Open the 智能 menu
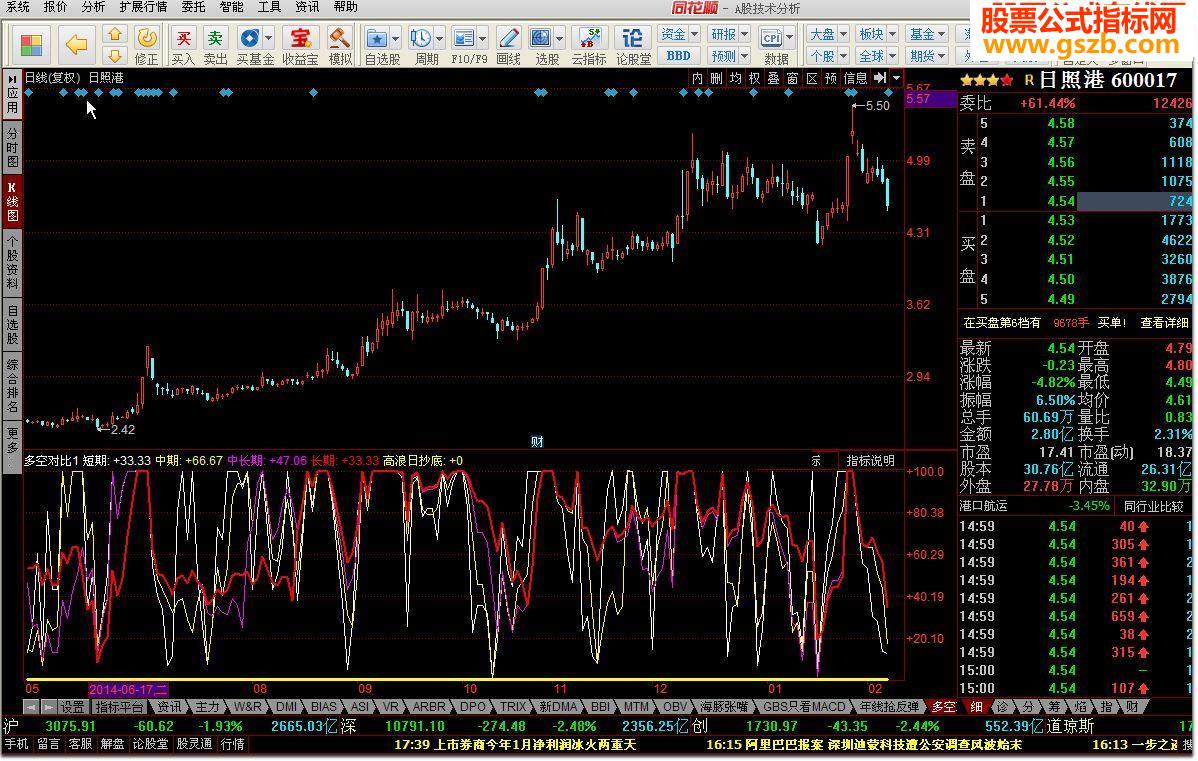Viewport: 1198px width, 761px height. tap(231, 7)
